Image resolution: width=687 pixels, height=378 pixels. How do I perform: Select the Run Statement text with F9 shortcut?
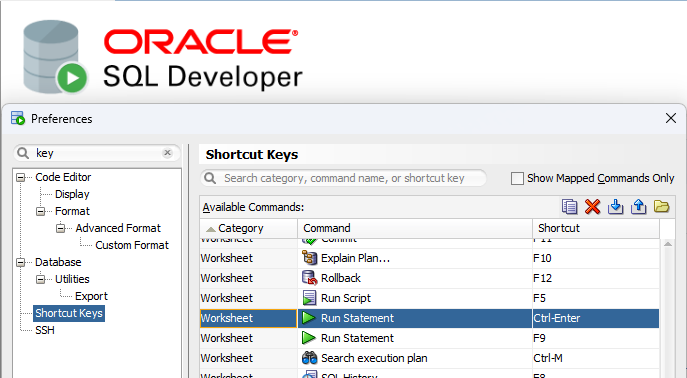coord(357,338)
